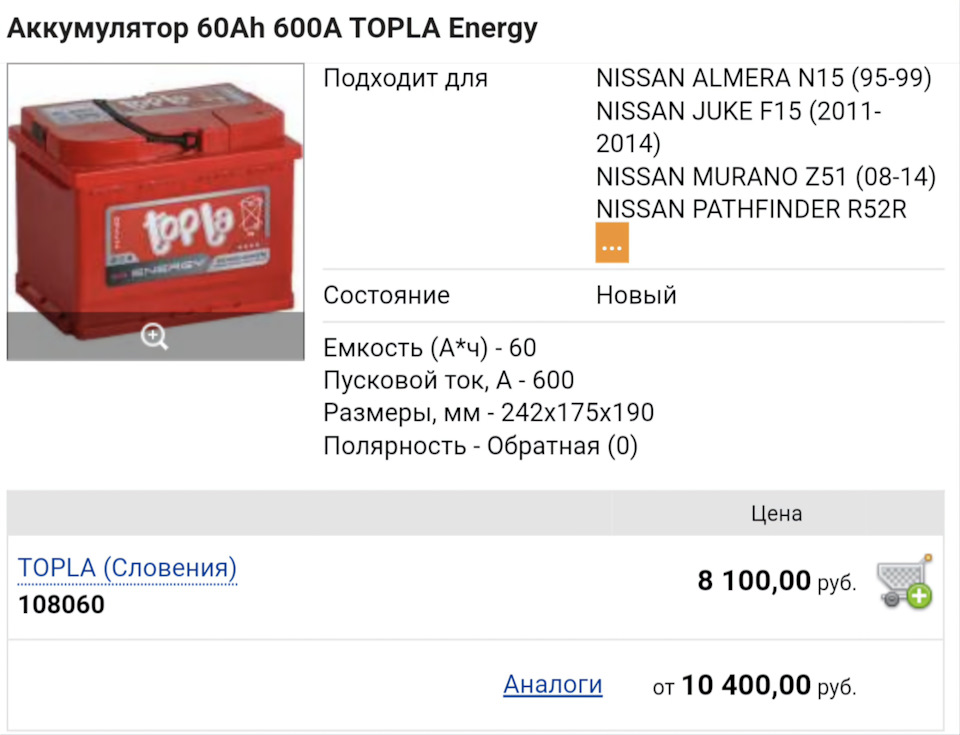Click the Подходит для label
Viewport: 960px width, 735px height.
click(x=405, y=79)
